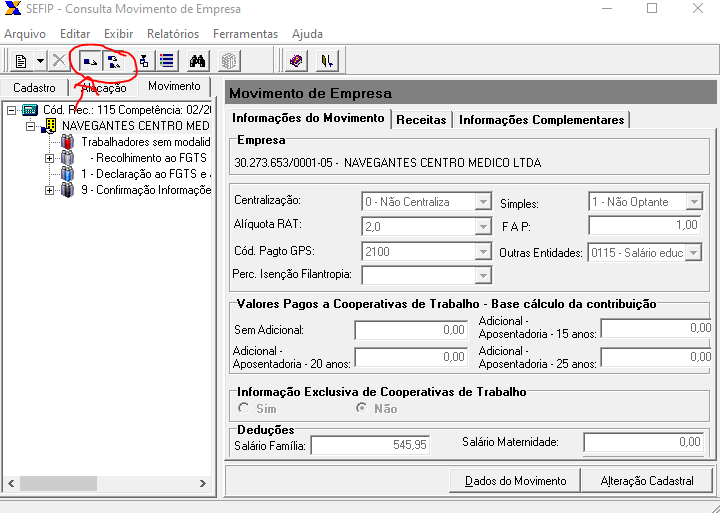Image resolution: width=720 pixels, height=513 pixels.
Task: Click the Sem Adicional value field
Action: pyautogui.click(x=411, y=330)
